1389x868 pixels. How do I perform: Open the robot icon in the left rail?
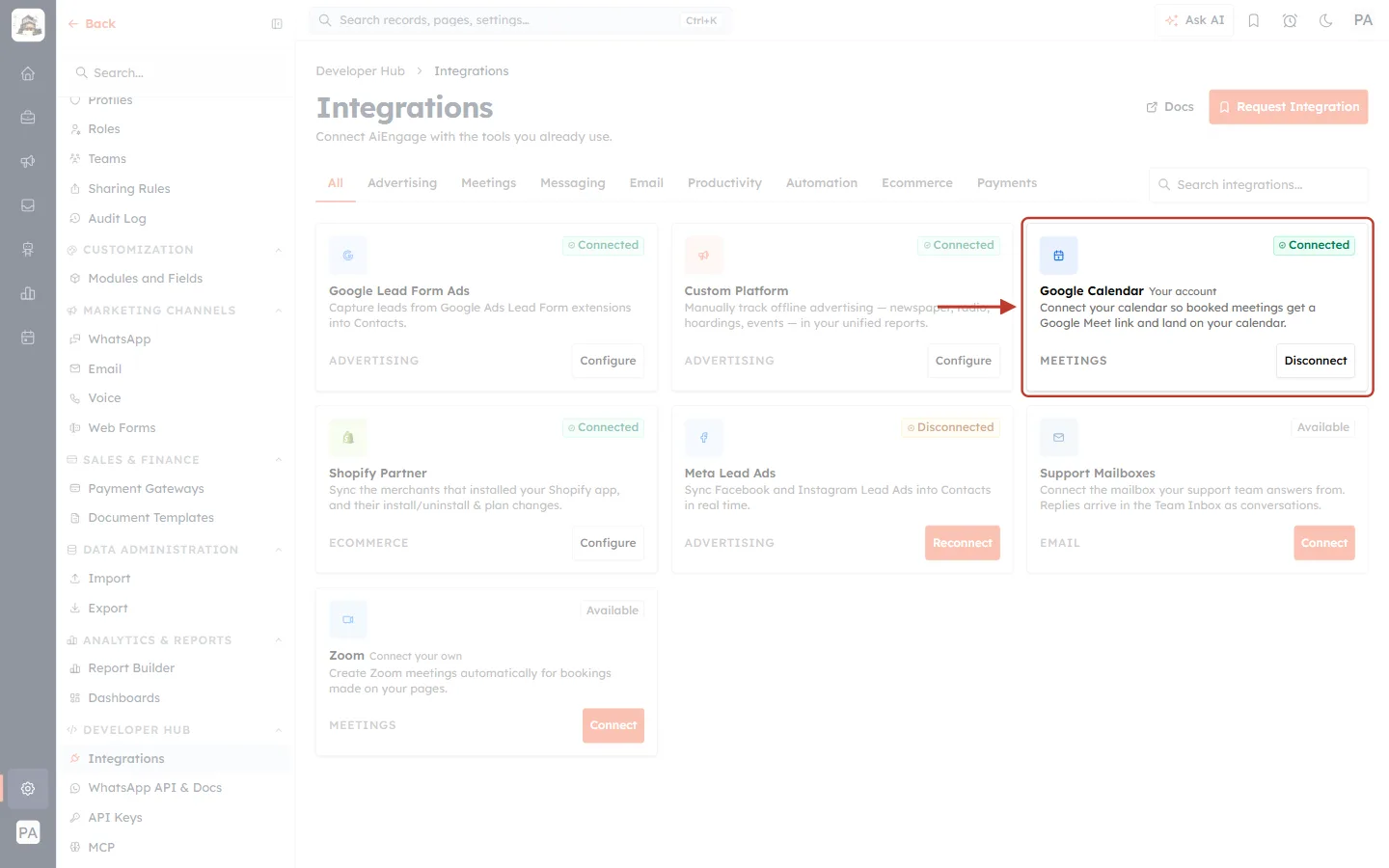(28, 250)
